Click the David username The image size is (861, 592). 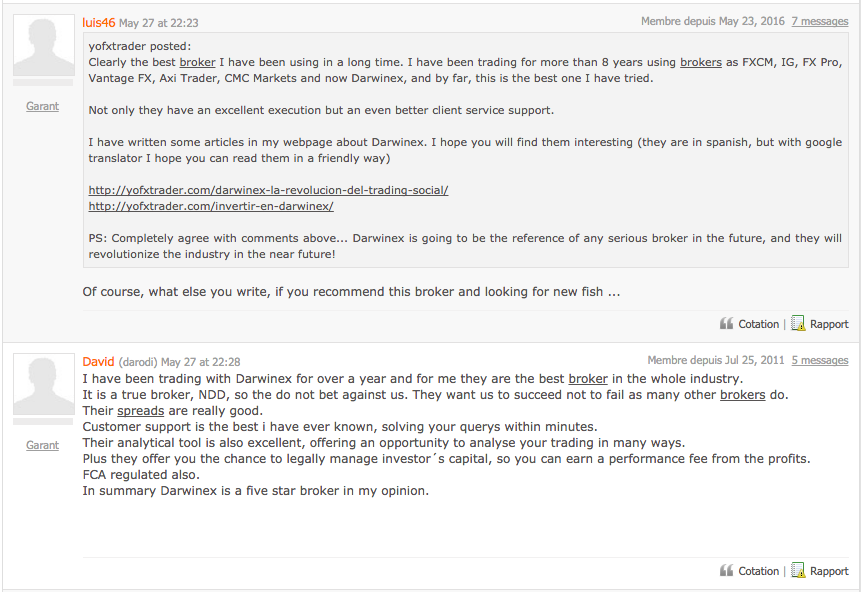98,361
